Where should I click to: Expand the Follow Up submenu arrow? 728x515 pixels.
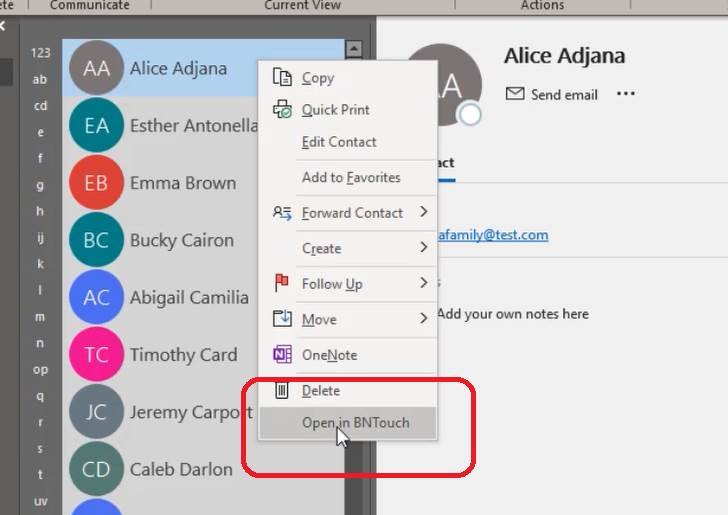coord(423,282)
